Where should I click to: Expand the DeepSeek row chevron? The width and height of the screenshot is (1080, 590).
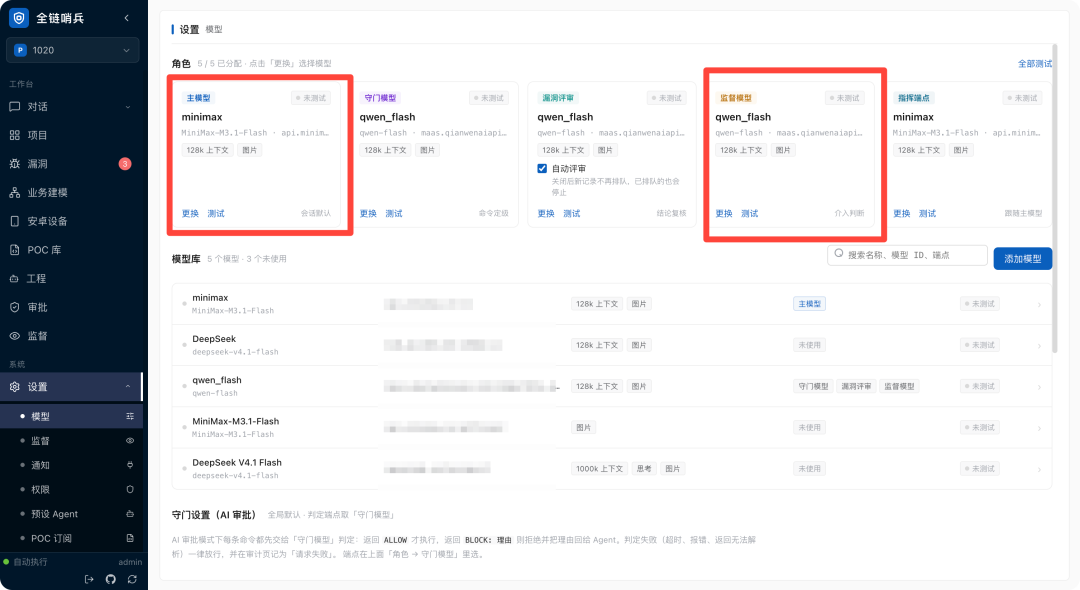click(x=1039, y=346)
